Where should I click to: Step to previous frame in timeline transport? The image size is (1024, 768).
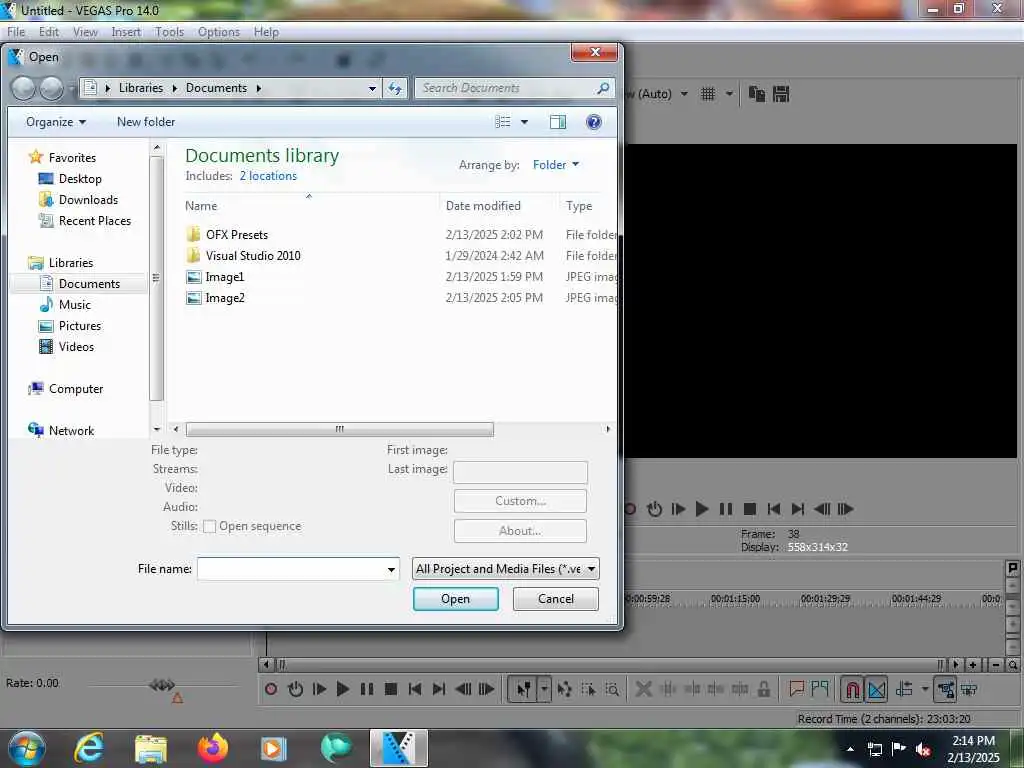click(463, 689)
